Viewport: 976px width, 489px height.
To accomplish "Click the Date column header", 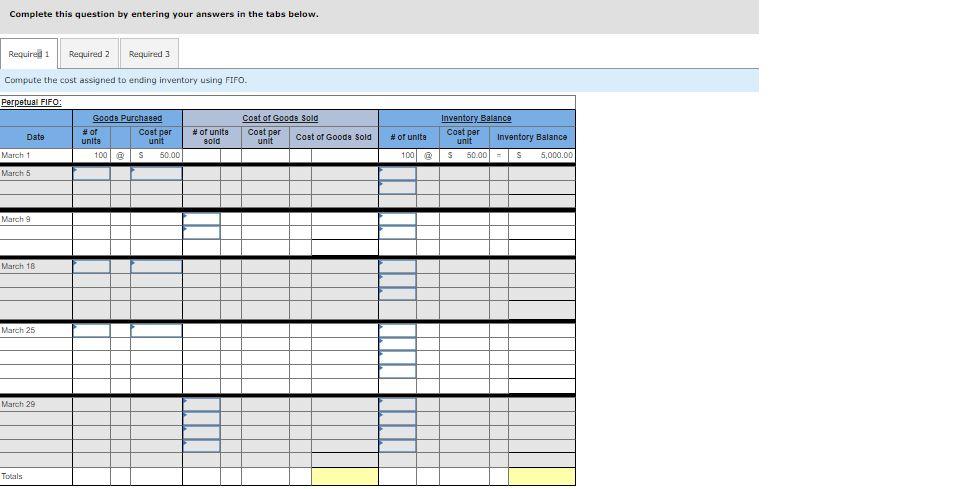I will pyautogui.click(x=35, y=137).
